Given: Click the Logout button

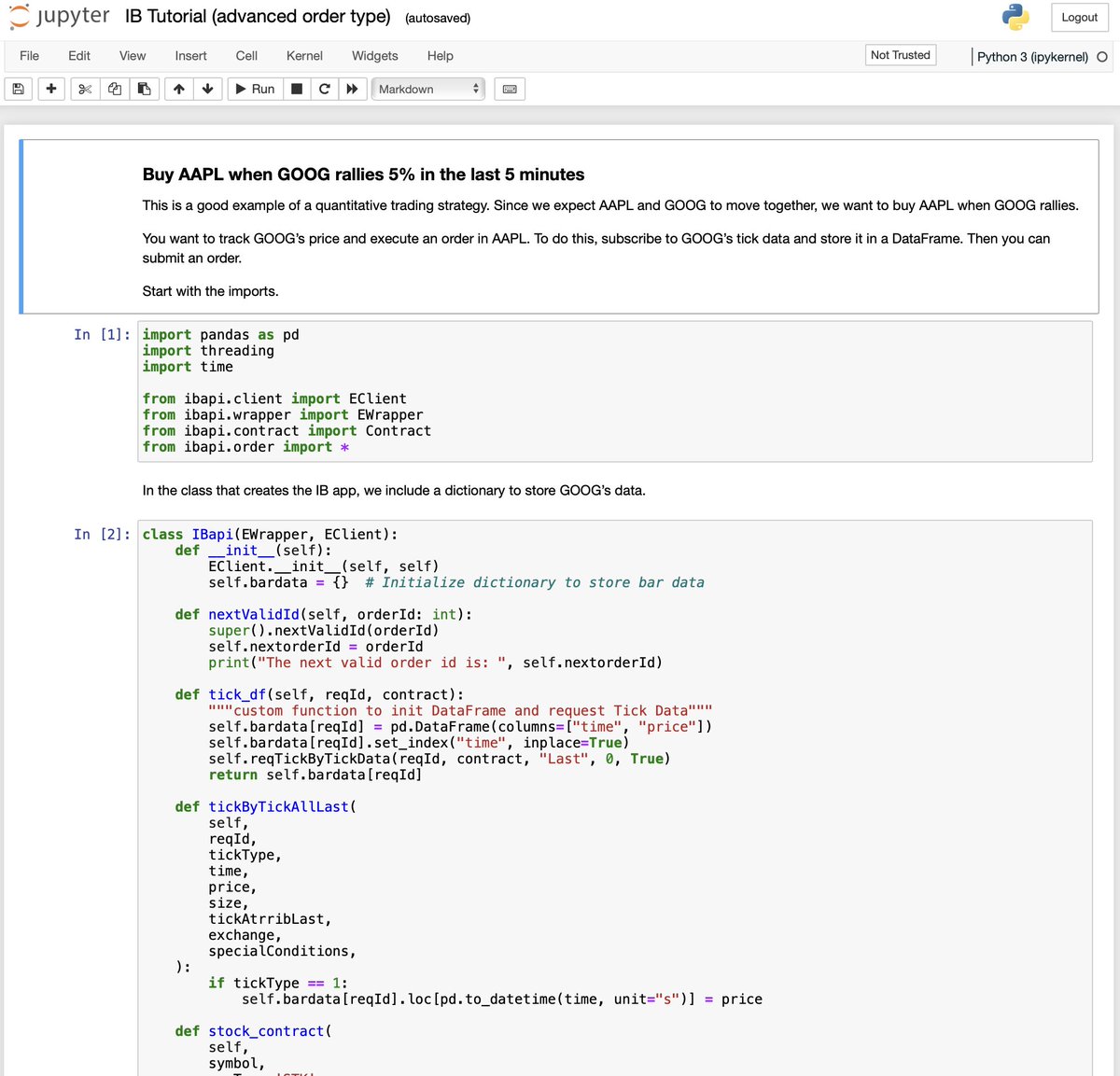Looking at the screenshot, I should point(1079,17).
